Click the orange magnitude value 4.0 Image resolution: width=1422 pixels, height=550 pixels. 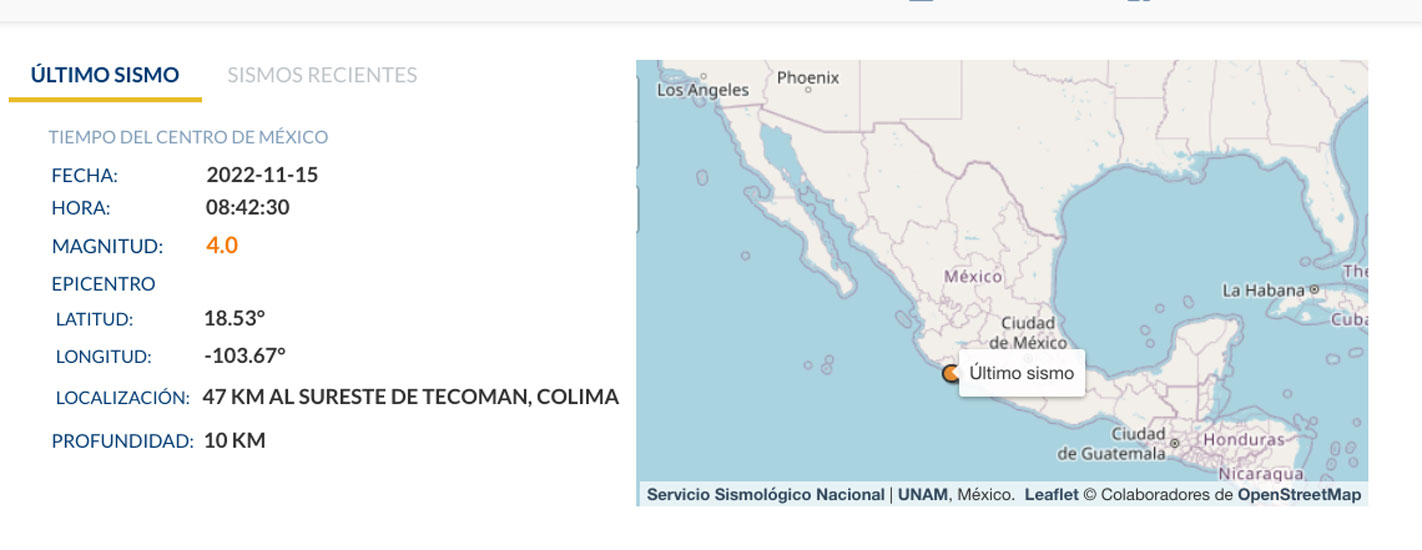click(x=222, y=245)
